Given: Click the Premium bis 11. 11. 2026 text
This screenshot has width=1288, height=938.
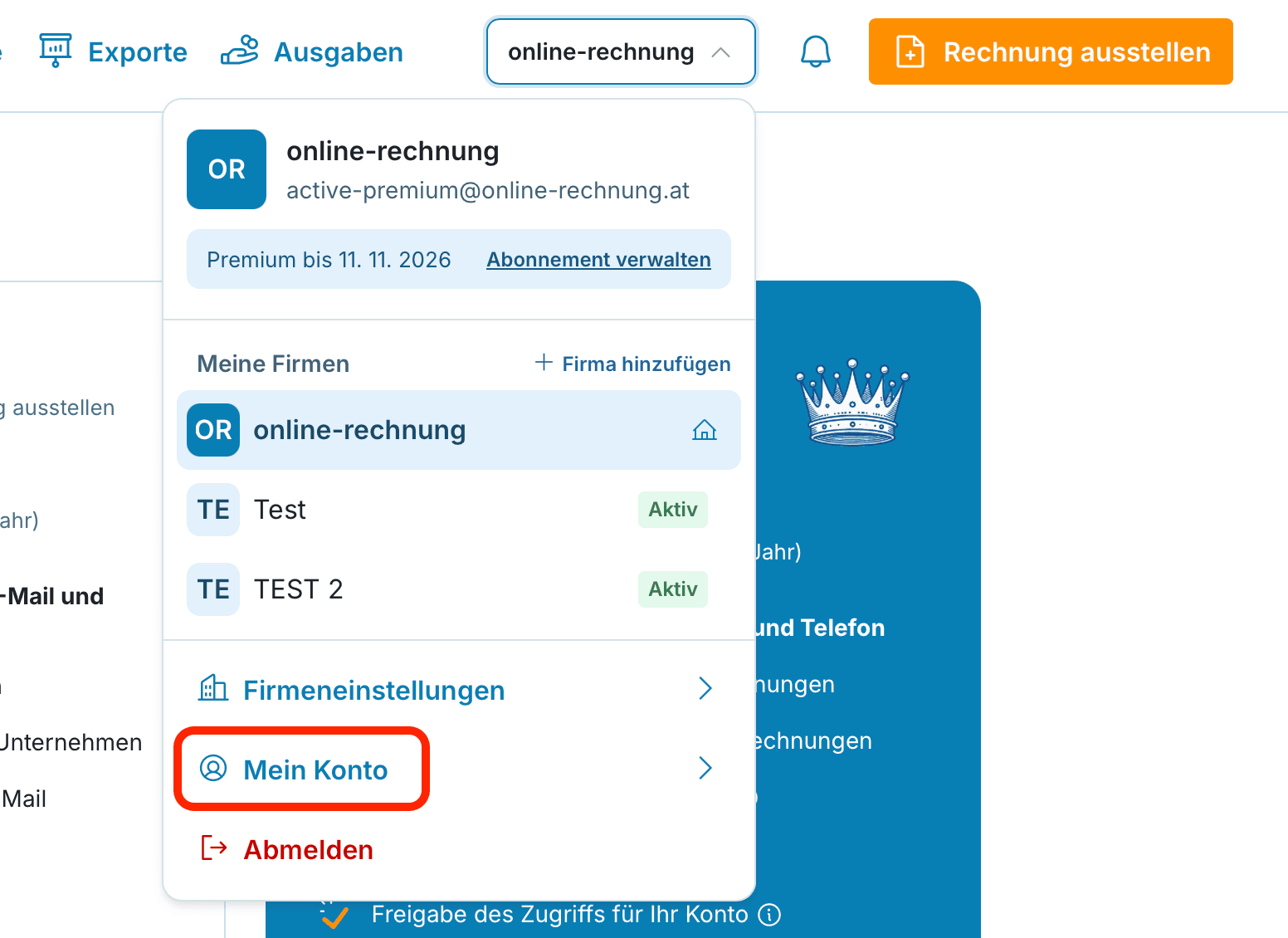Looking at the screenshot, I should (x=329, y=260).
